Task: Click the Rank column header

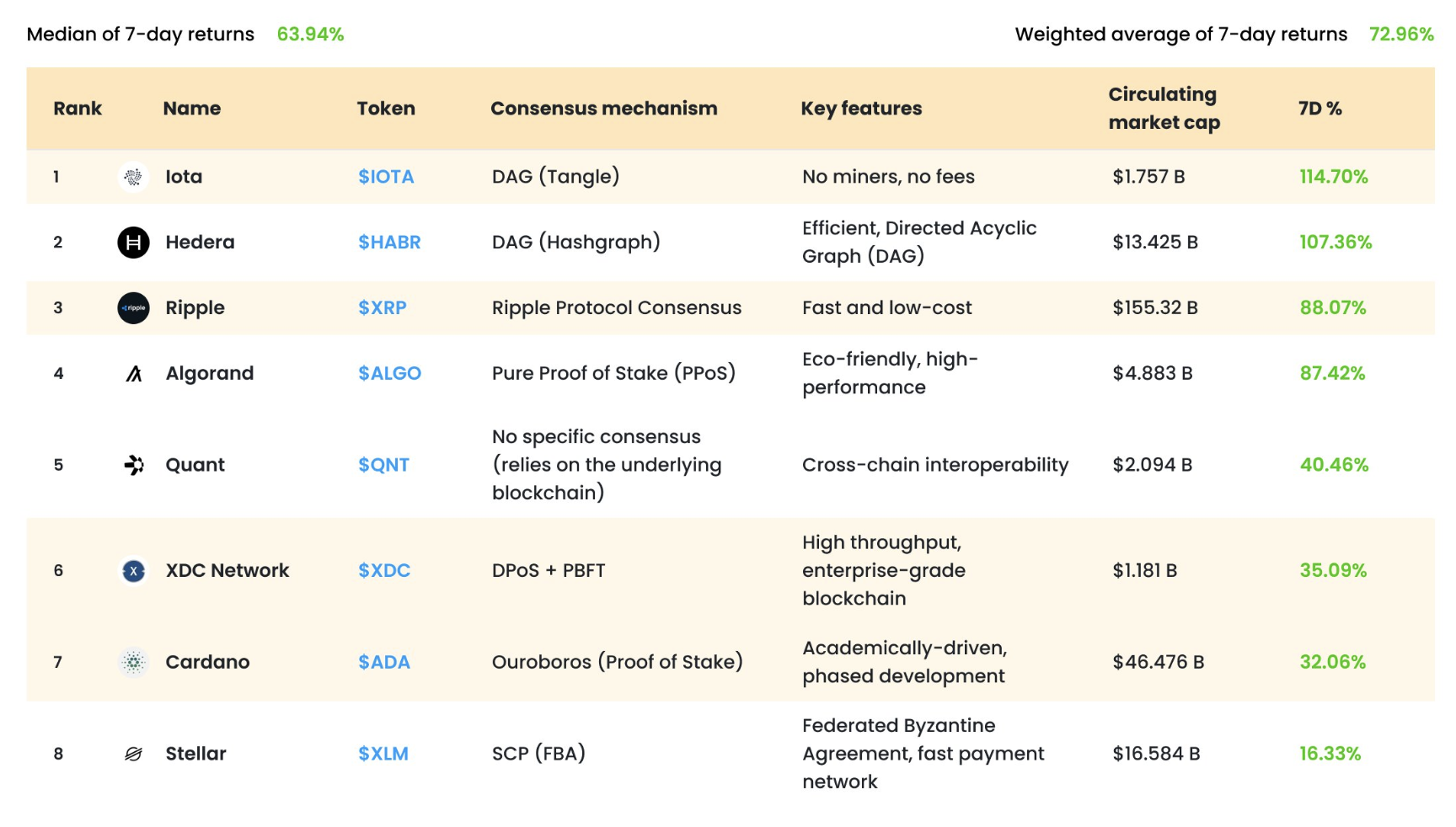Action: click(x=78, y=109)
